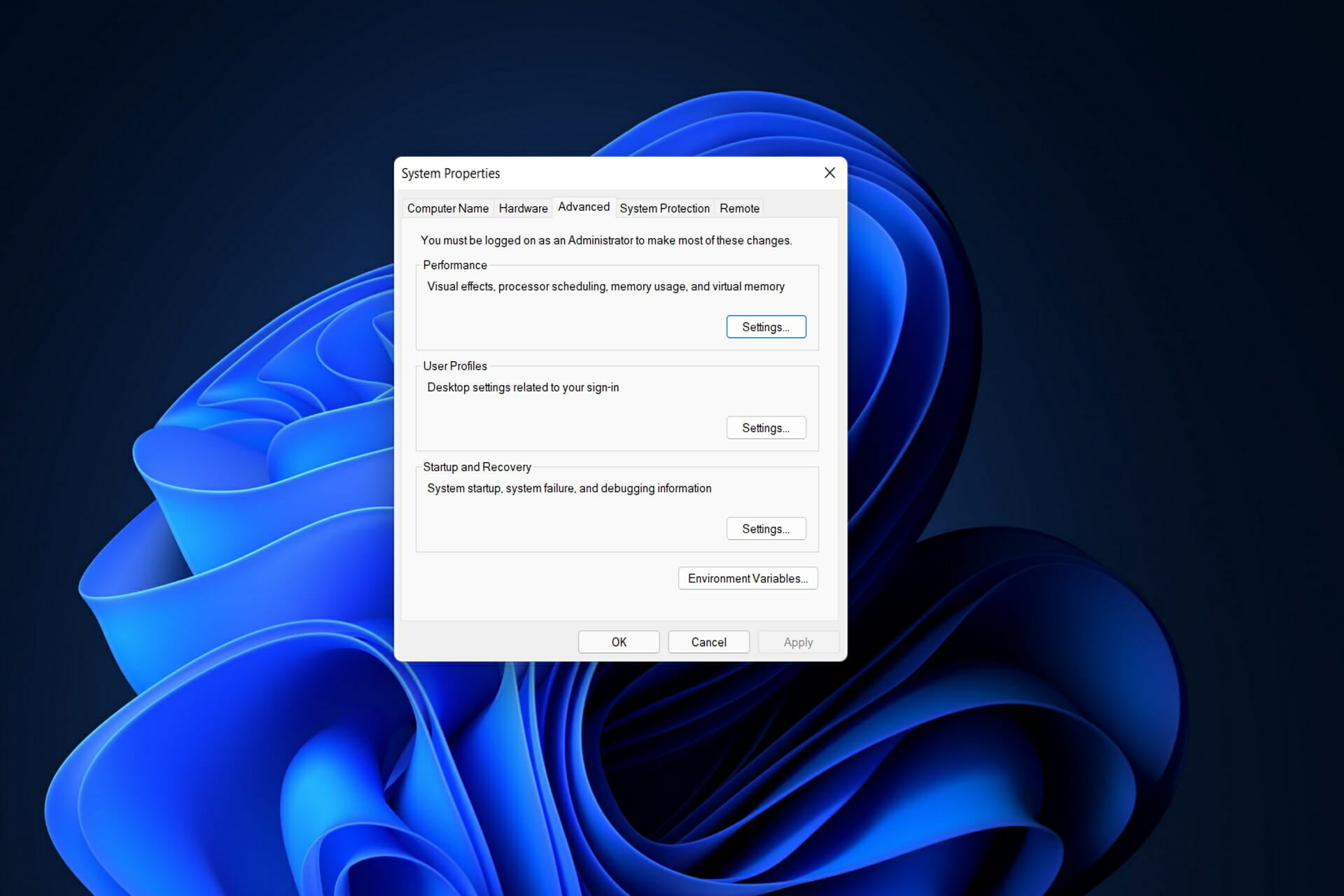
Task: Click the Apply button
Action: 798,641
